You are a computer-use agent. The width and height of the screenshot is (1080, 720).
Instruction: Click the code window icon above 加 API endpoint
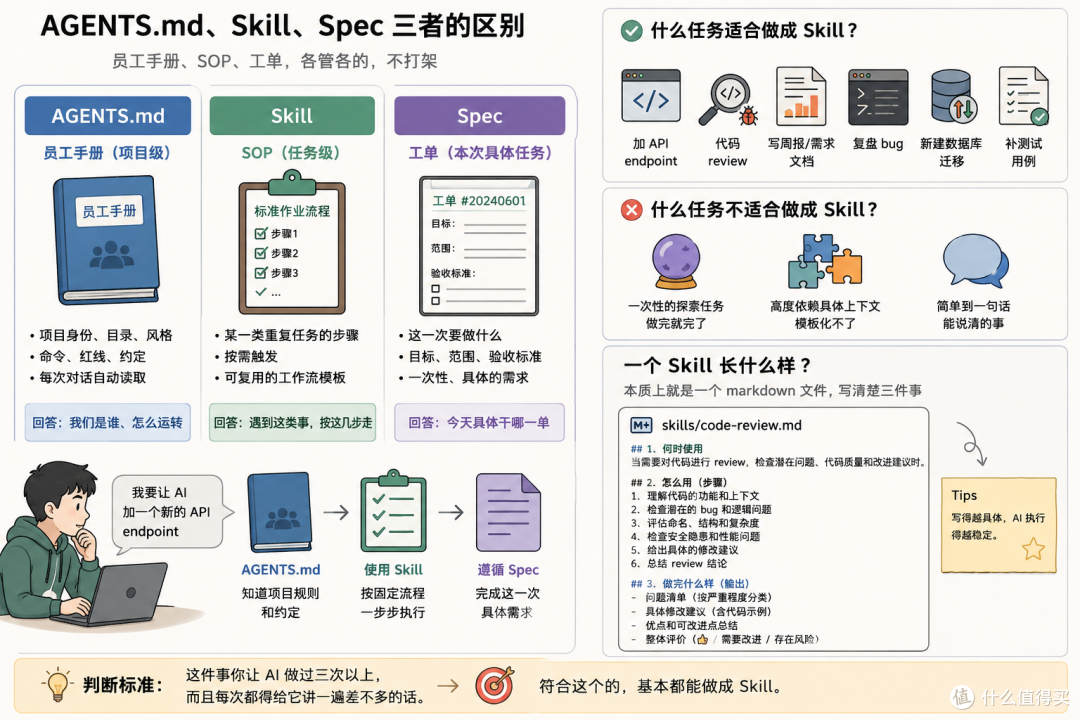click(x=651, y=96)
